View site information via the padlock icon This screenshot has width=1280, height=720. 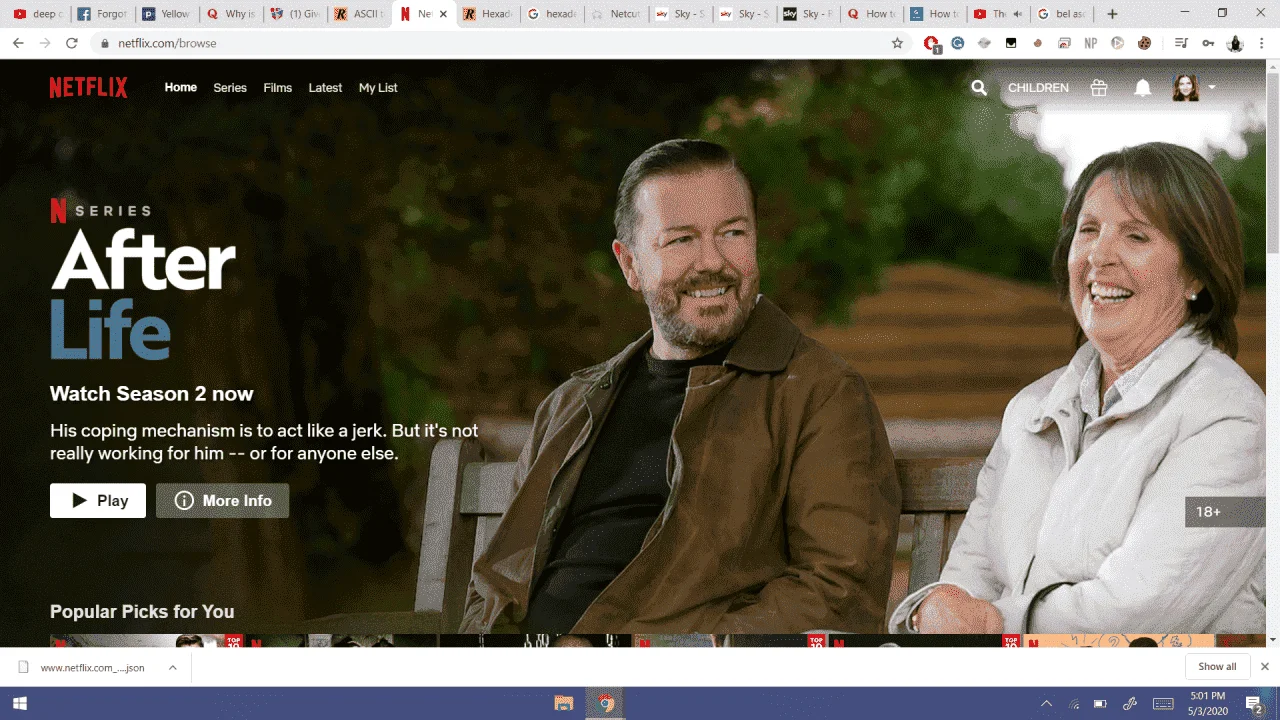tap(105, 43)
